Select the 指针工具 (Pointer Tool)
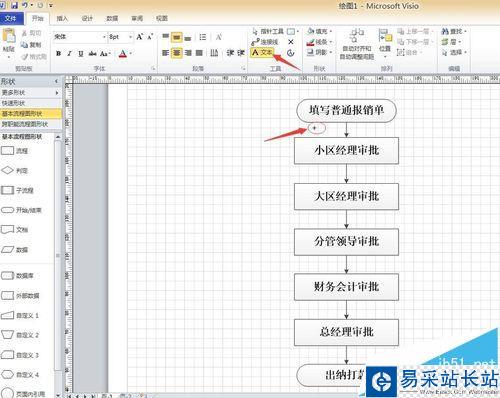The height and width of the screenshot is (398, 500). pyautogui.click(x=268, y=31)
